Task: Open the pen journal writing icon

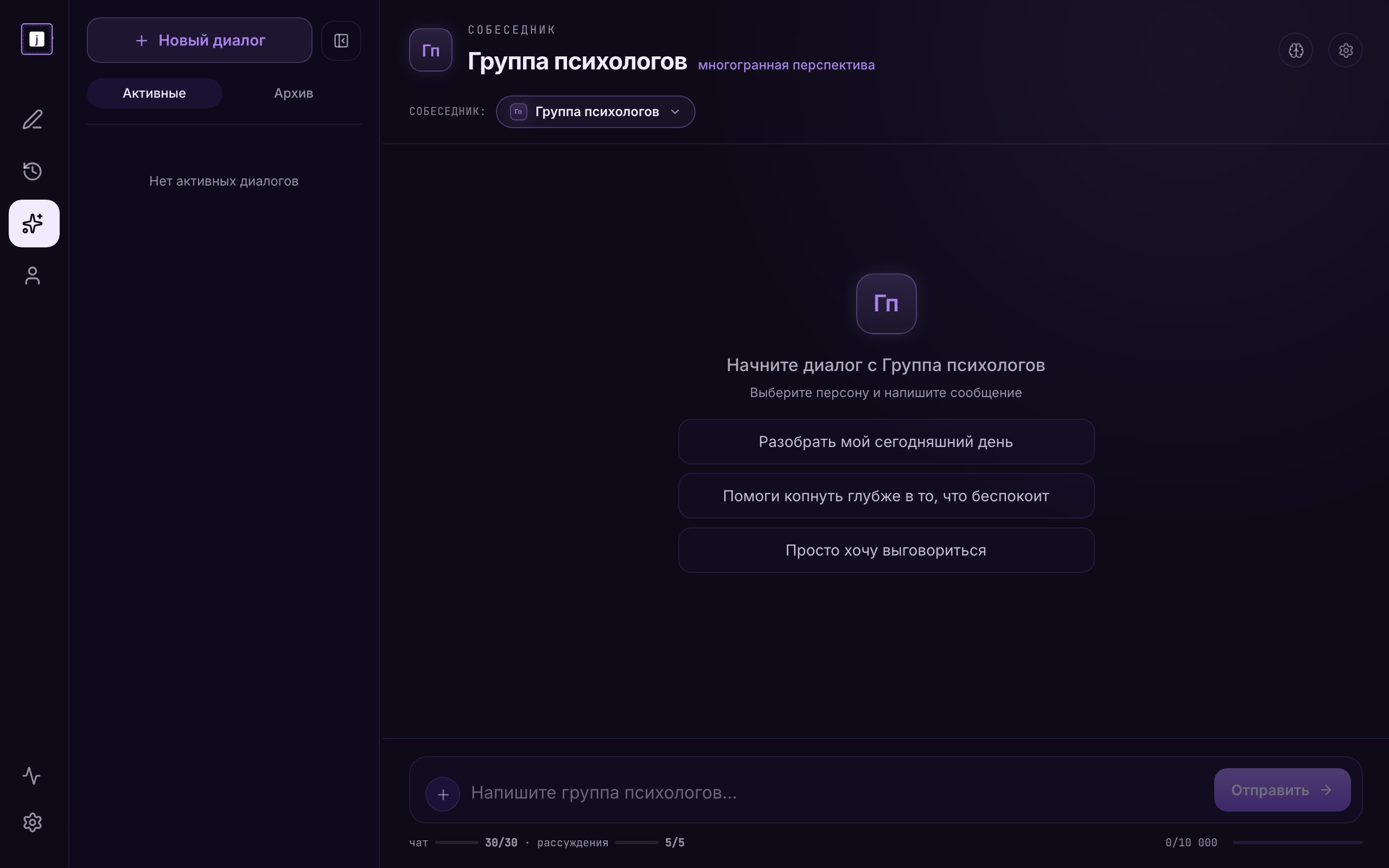Action: [x=33, y=119]
